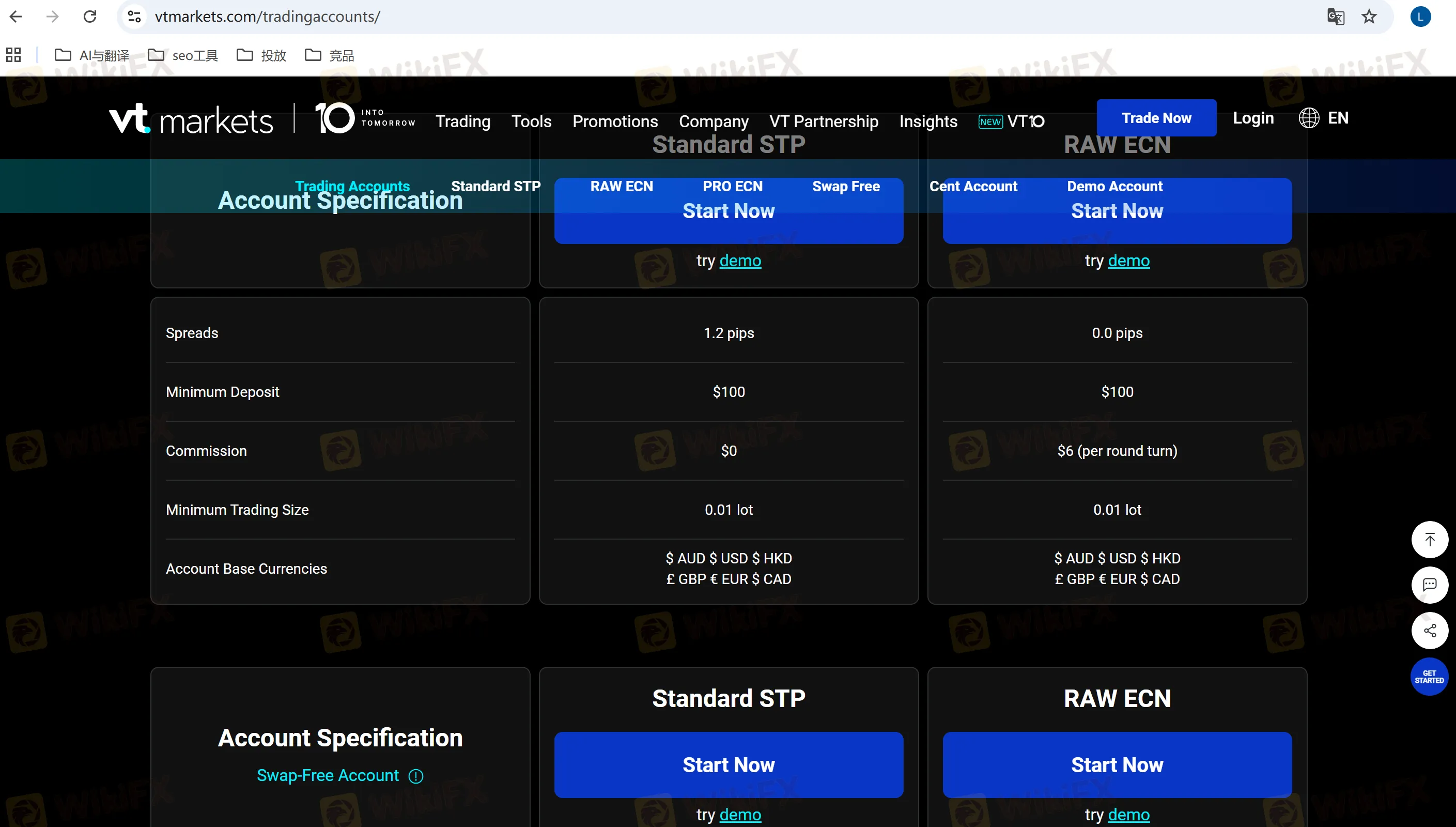Open the Promotions menu
Image resolution: width=1456 pixels, height=827 pixels.
click(x=615, y=121)
